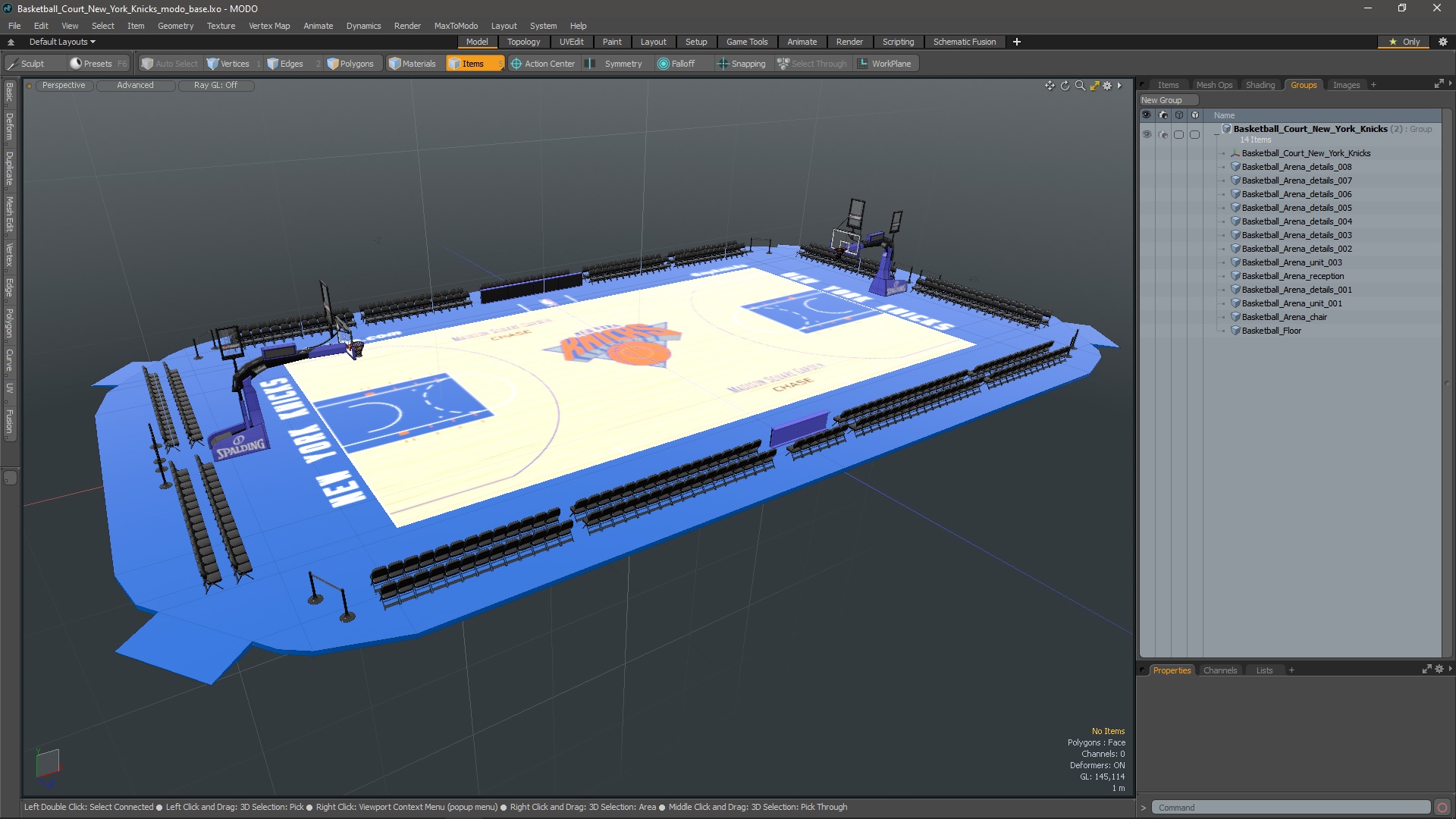Click the viewport move/pan icon

tap(1050, 86)
